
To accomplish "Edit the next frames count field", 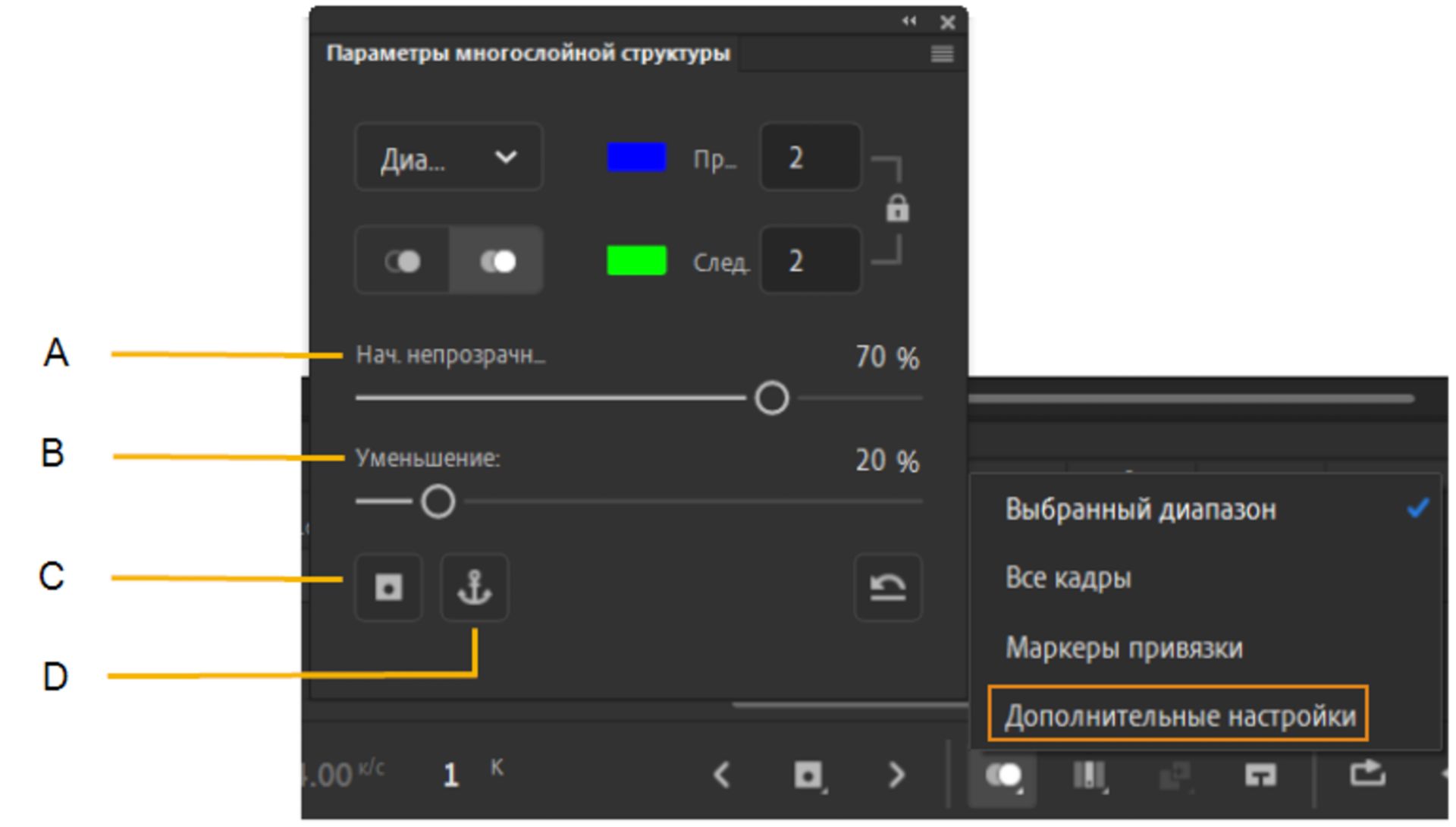I will [811, 260].
